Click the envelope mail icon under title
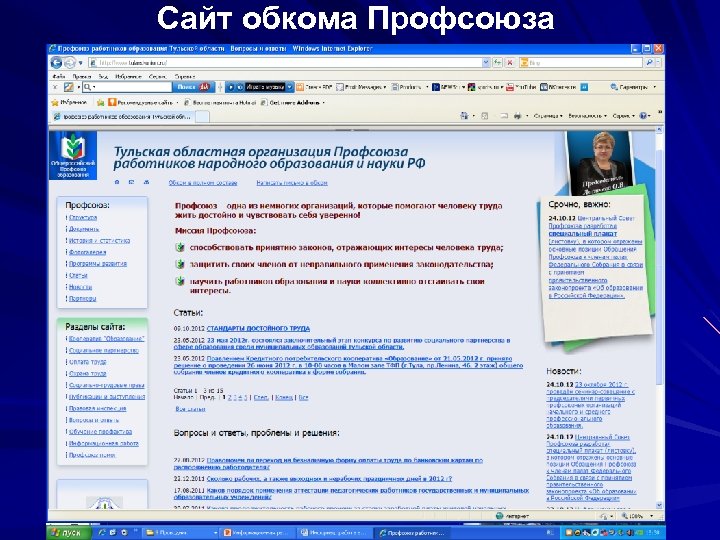Viewport: 720px width, 540px height. (x=131, y=182)
